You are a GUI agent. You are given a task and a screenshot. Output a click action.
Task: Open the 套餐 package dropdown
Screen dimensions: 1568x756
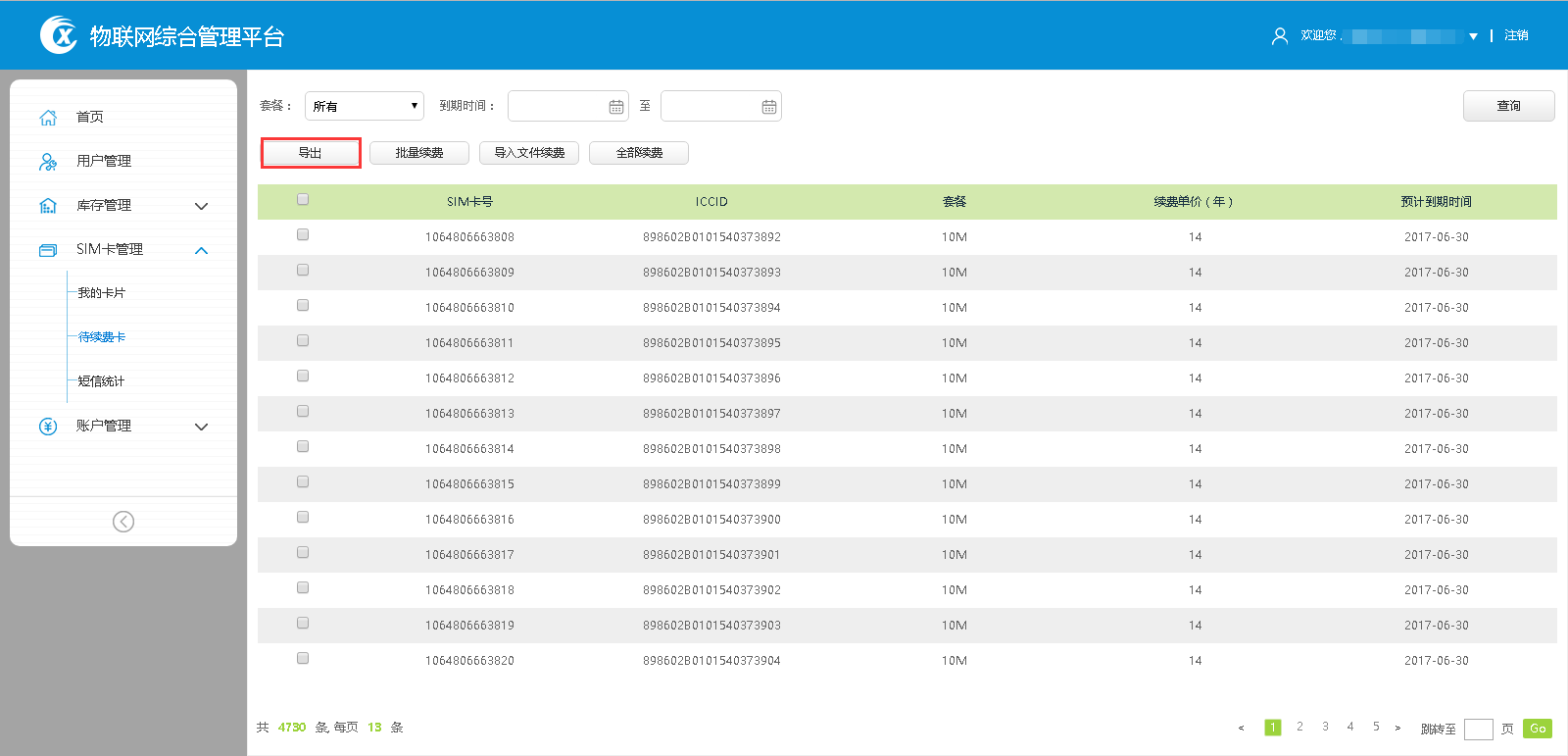pos(365,106)
